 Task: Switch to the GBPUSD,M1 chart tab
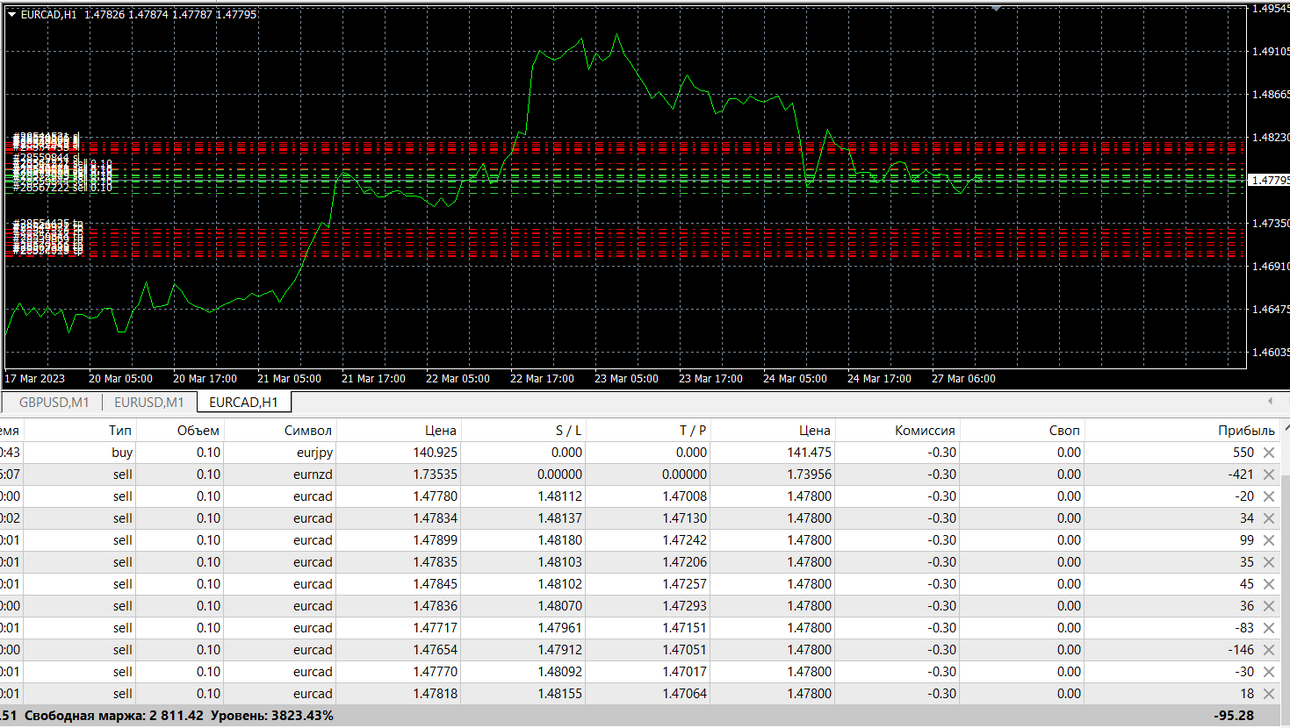coord(54,402)
